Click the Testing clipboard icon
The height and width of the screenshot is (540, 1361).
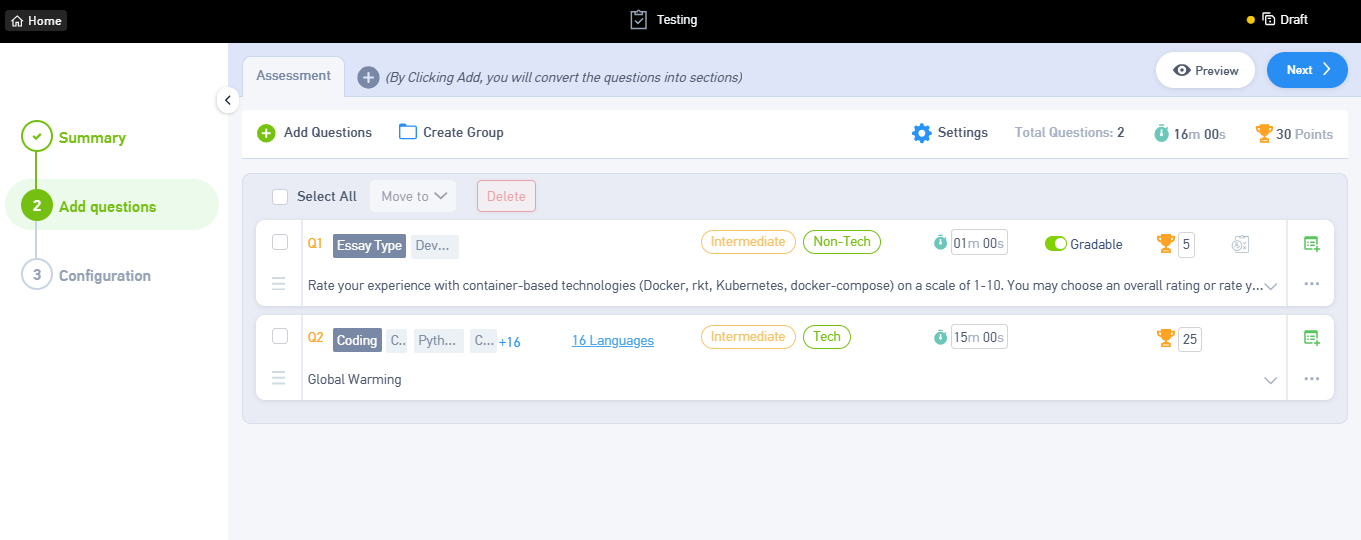(x=639, y=20)
